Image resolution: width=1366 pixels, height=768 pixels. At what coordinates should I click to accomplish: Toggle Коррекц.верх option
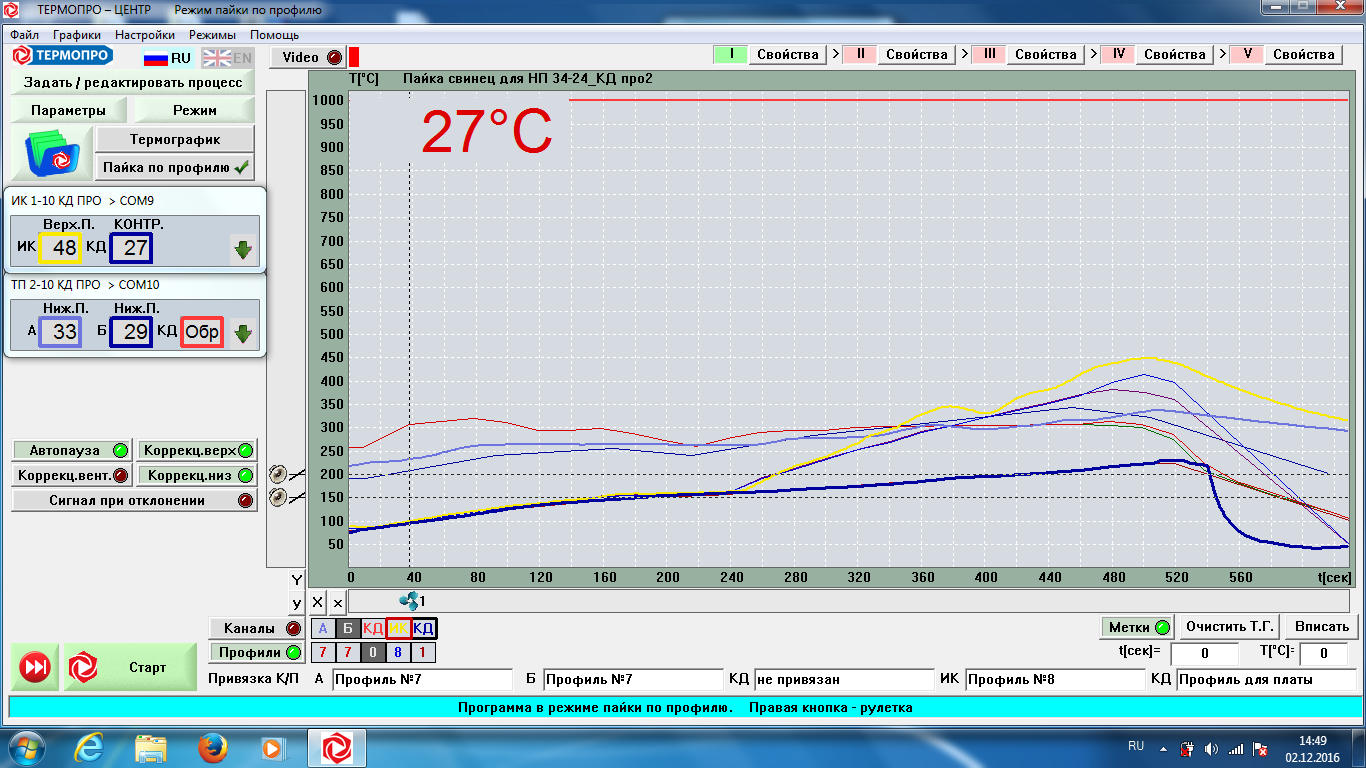click(x=196, y=450)
